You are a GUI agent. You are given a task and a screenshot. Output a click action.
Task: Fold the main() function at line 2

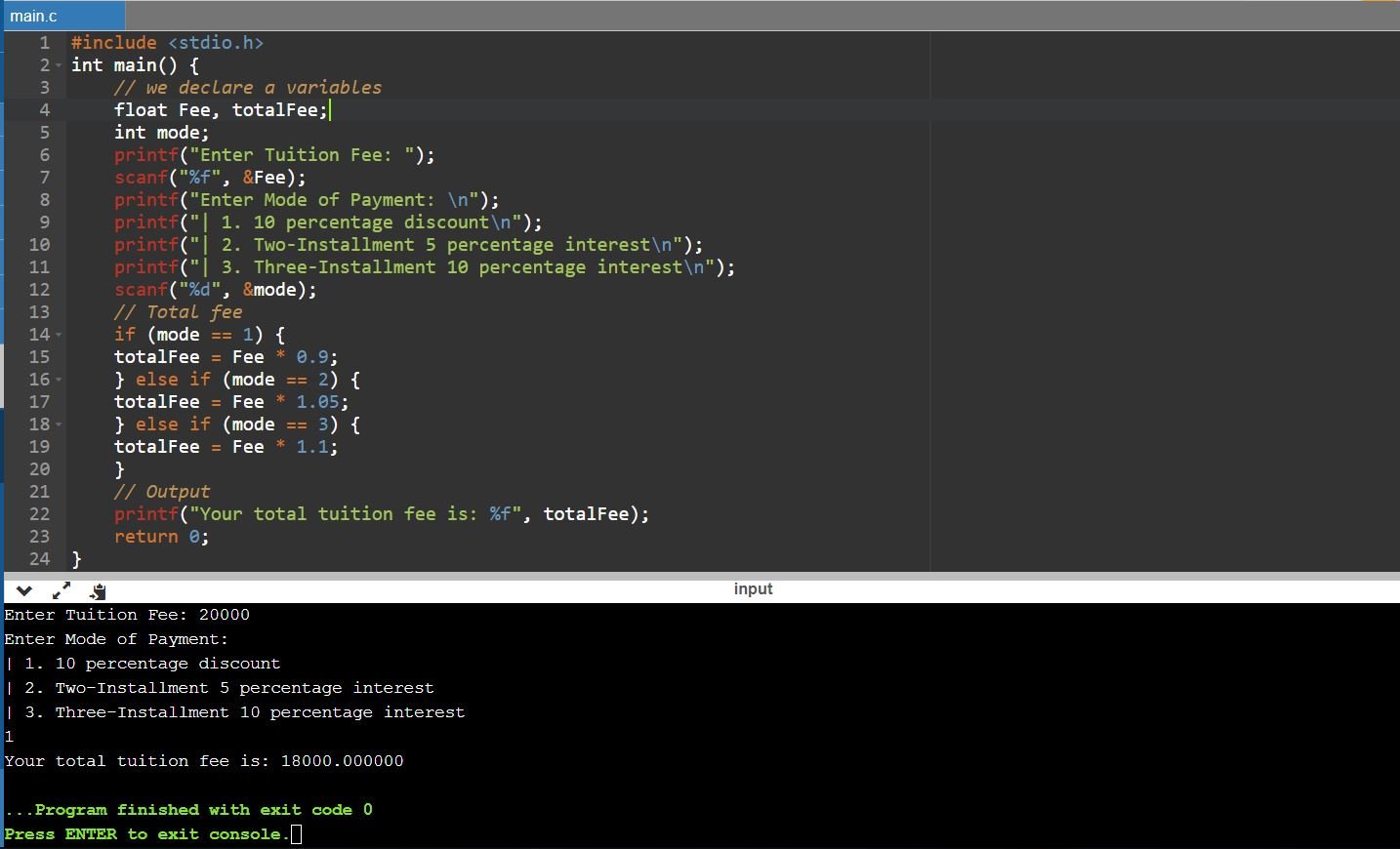tap(59, 65)
